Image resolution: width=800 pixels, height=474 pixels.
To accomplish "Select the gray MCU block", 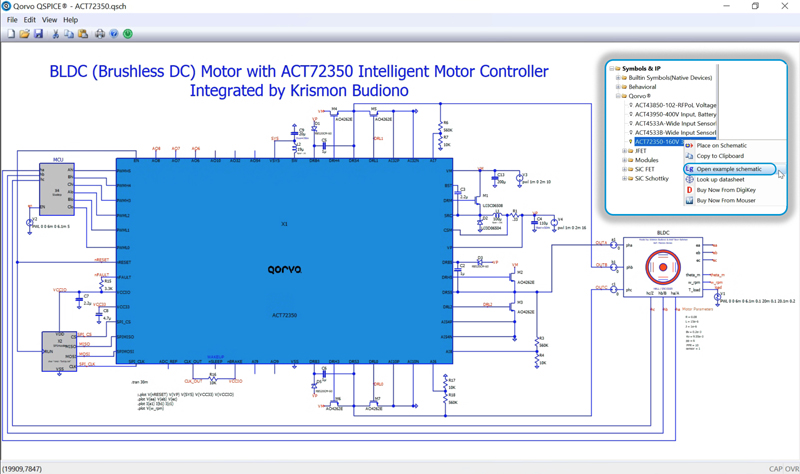I will [57, 190].
